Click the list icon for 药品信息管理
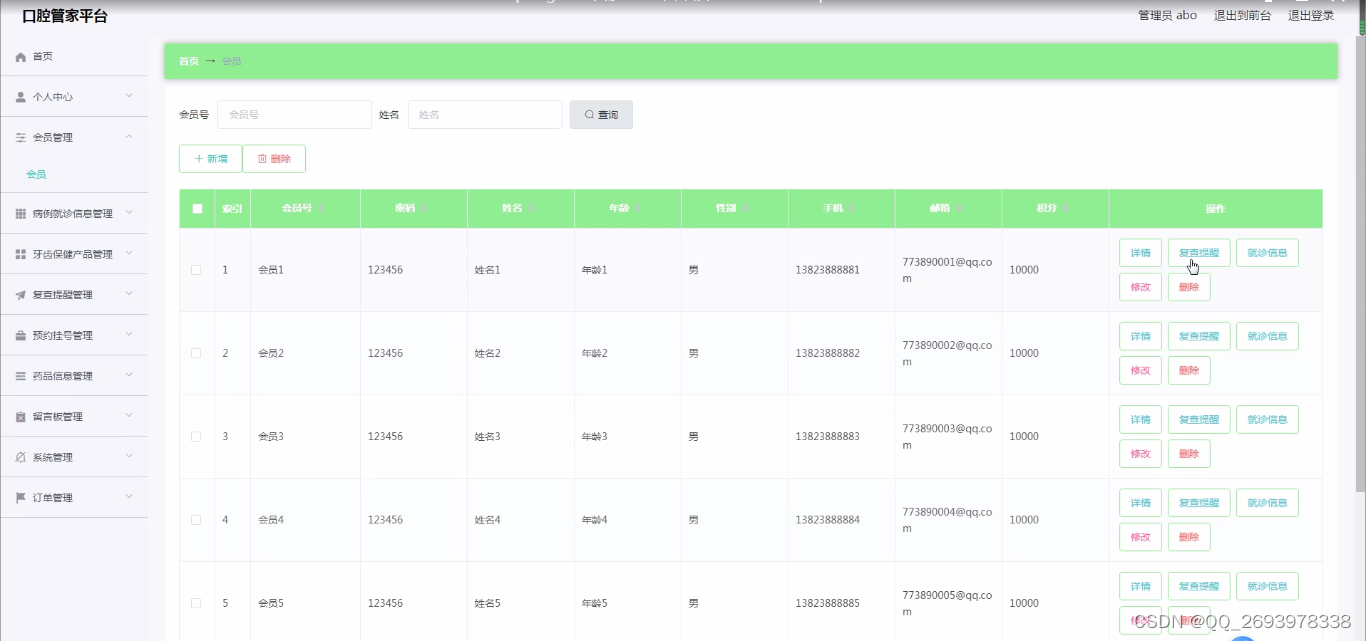This screenshot has height=641, width=1366. click(x=20, y=376)
